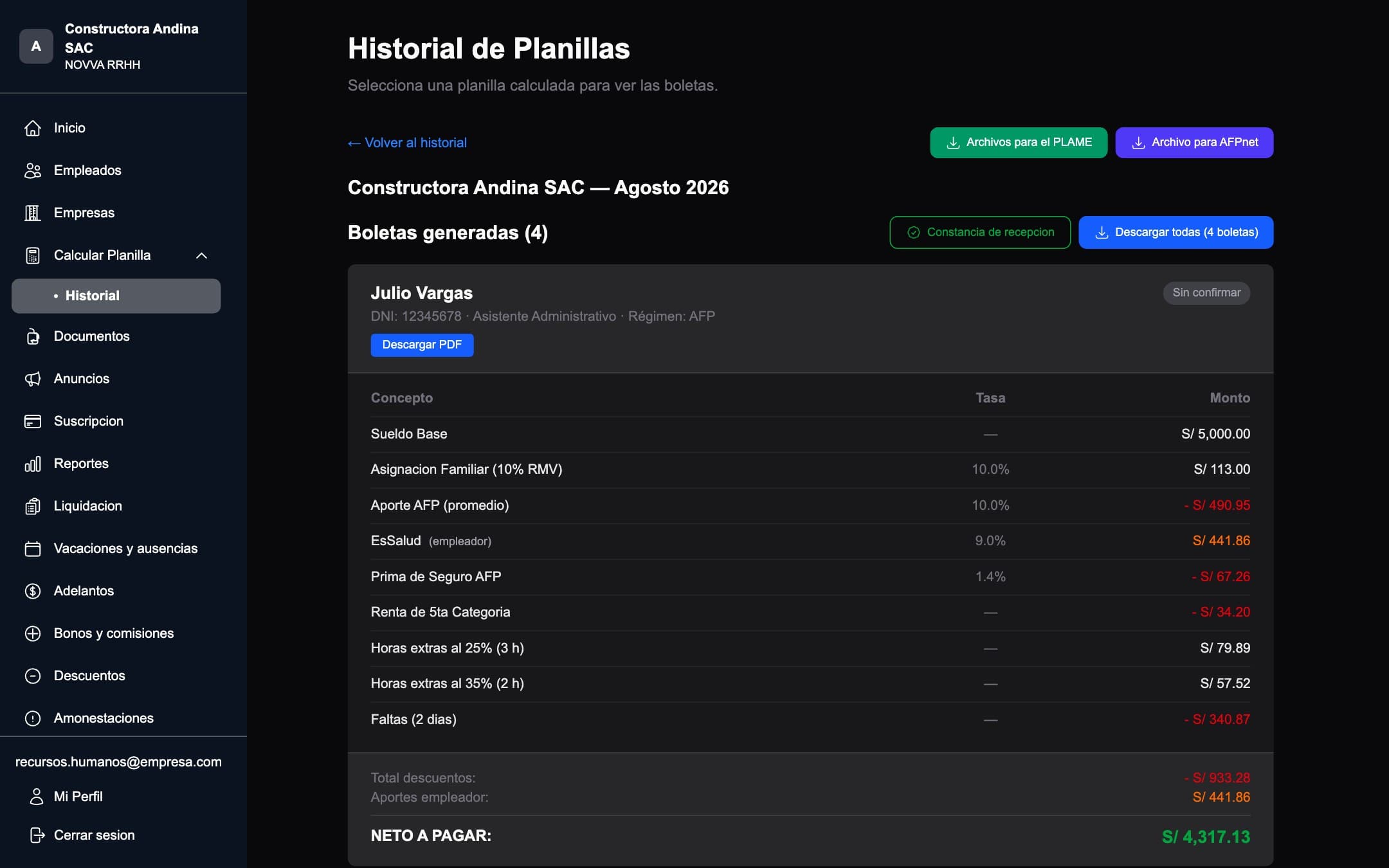
Task: Click the Calcular Planilla calculator icon
Action: (33, 255)
